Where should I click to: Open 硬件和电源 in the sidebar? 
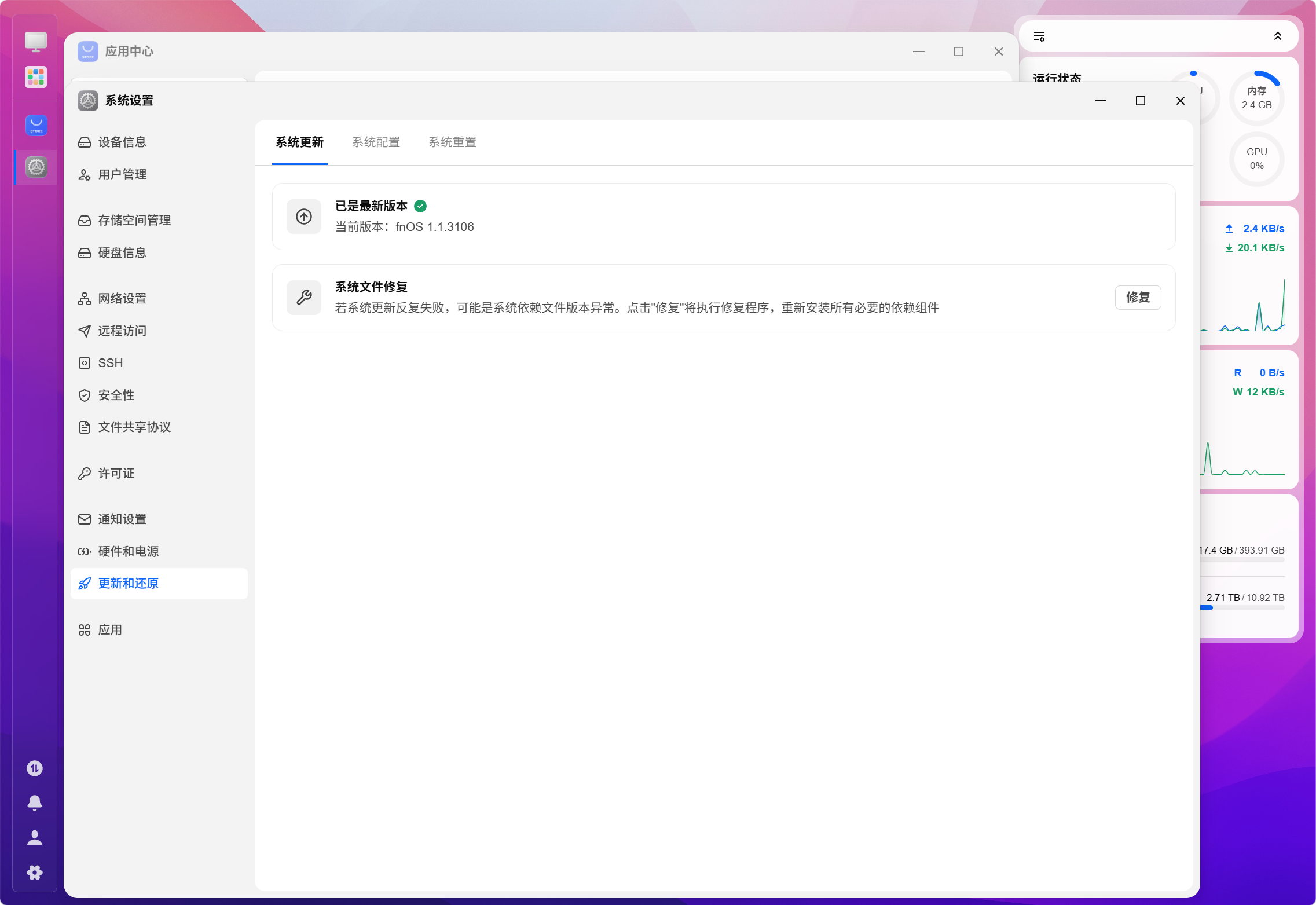(x=159, y=552)
